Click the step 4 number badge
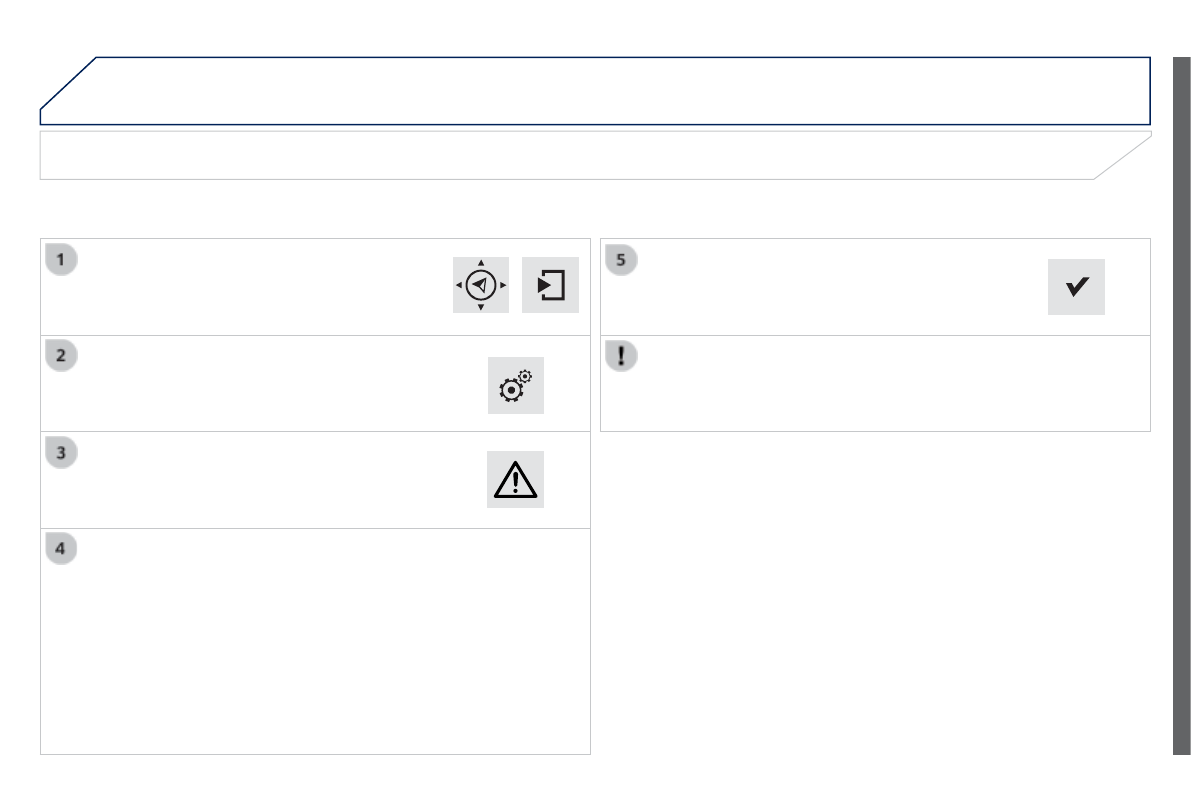The height and width of the screenshot is (794, 1191). 62,549
